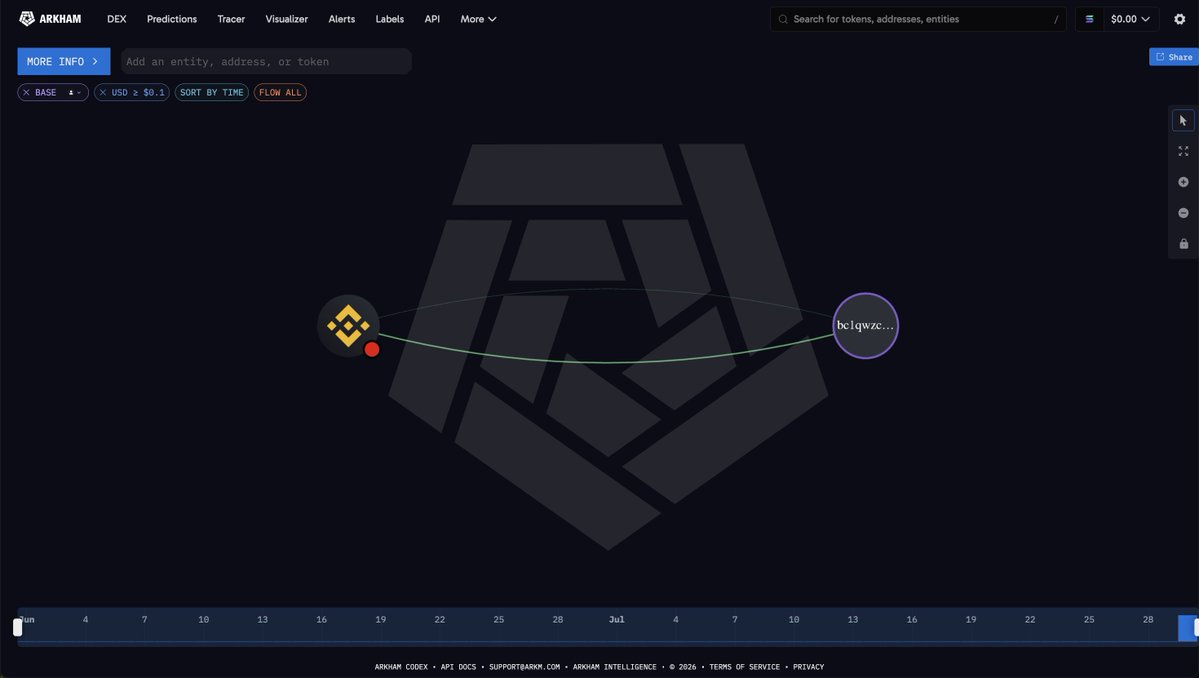Open settings via the gear icon
Viewport: 1199px width, 678px height.
(1180, 19)
